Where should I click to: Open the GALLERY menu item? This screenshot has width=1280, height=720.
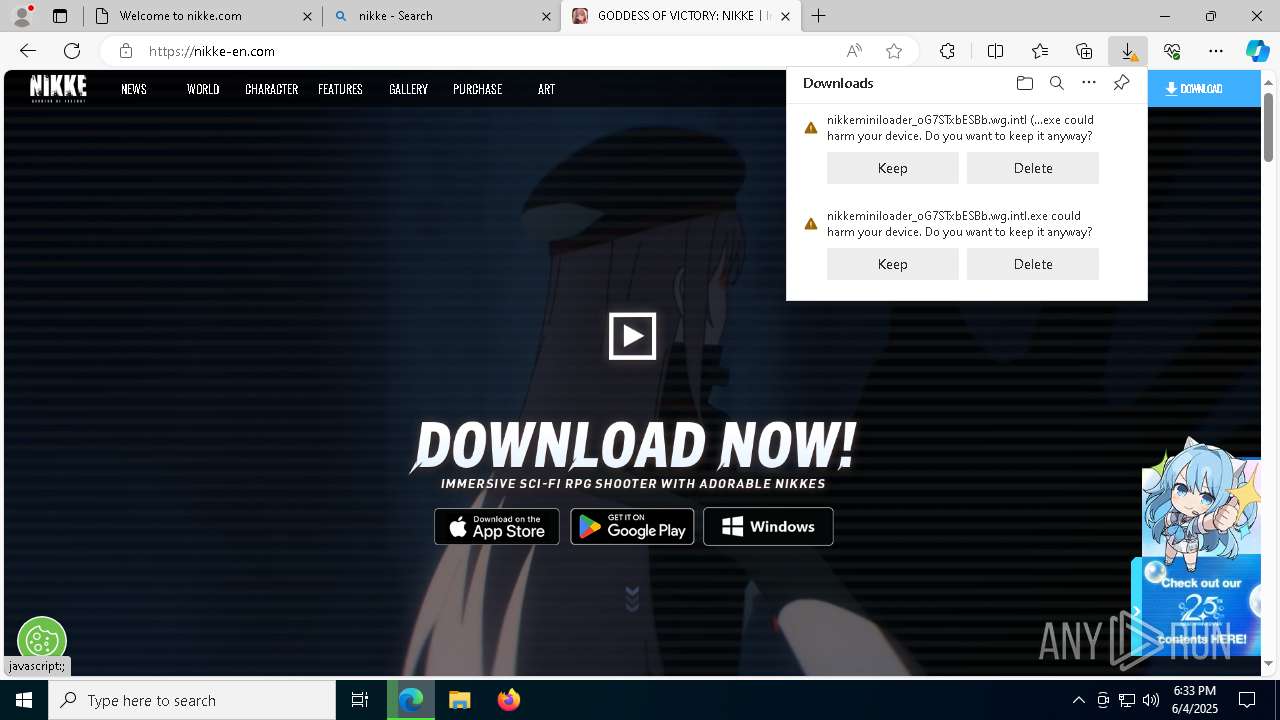coord(408,89)
